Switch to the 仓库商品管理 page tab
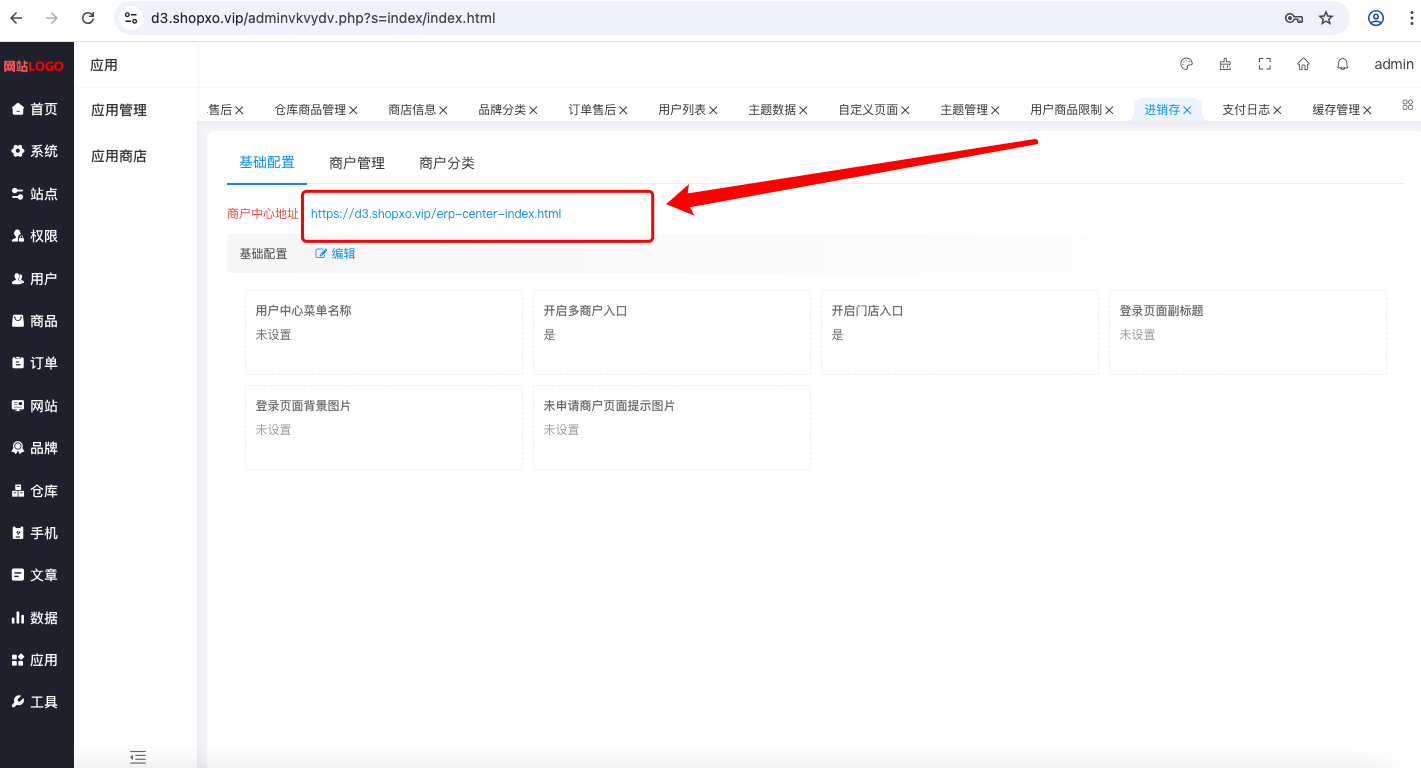 click(x=310, y=110)
